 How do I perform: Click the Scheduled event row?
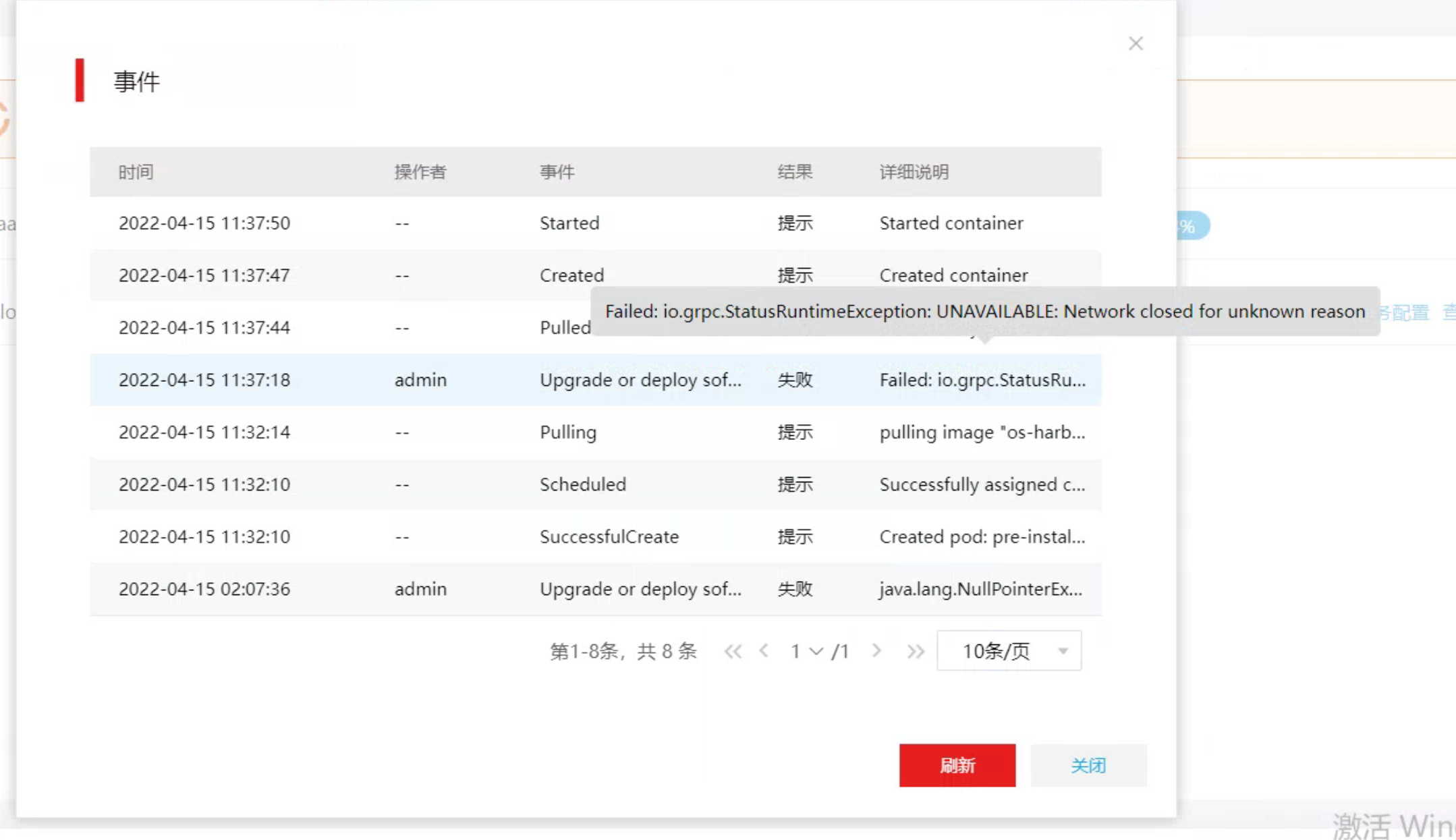[x=582, y=484]
